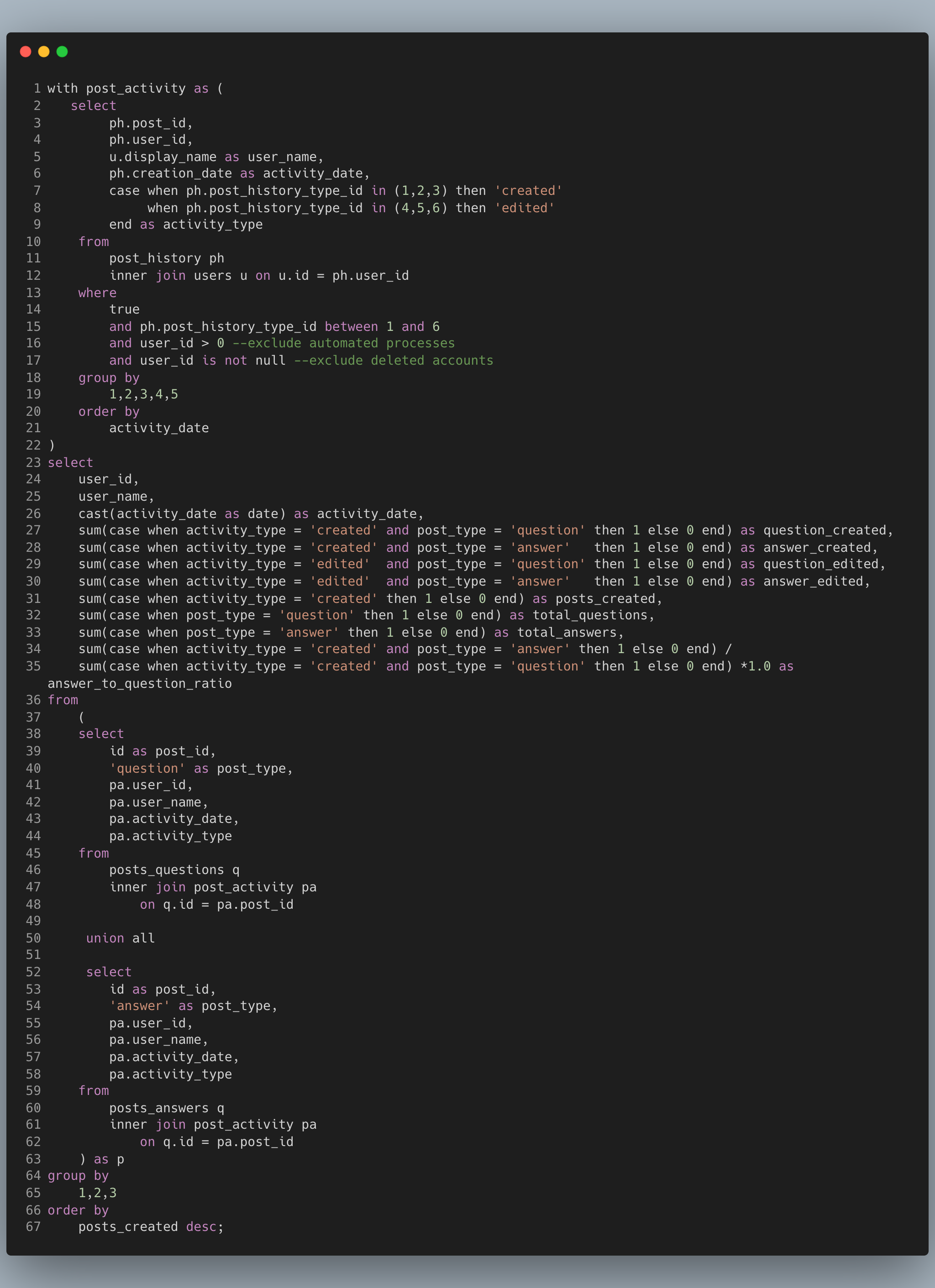The width and height of the screenshot is (935, 1288).
Task: Click 'post_history ph' on line 11
Action: pyautogui.click(x=167, y=258)
